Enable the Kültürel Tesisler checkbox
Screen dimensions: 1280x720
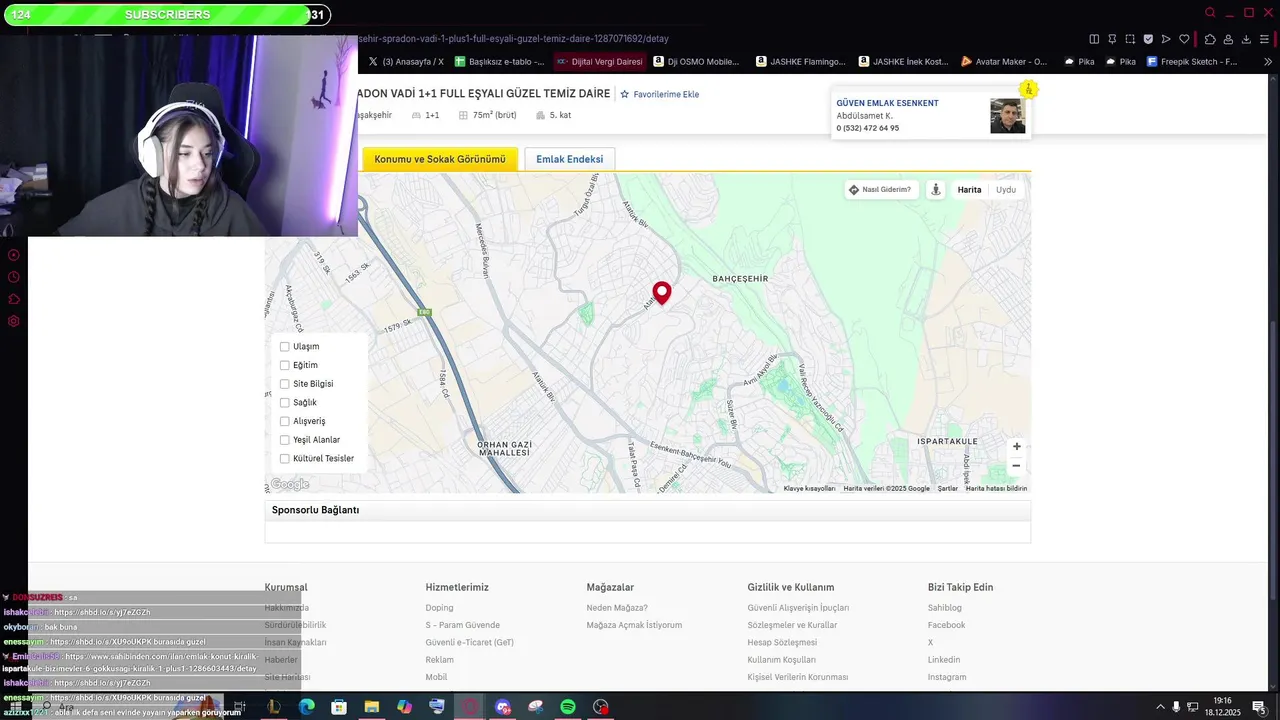coord(284,459)
